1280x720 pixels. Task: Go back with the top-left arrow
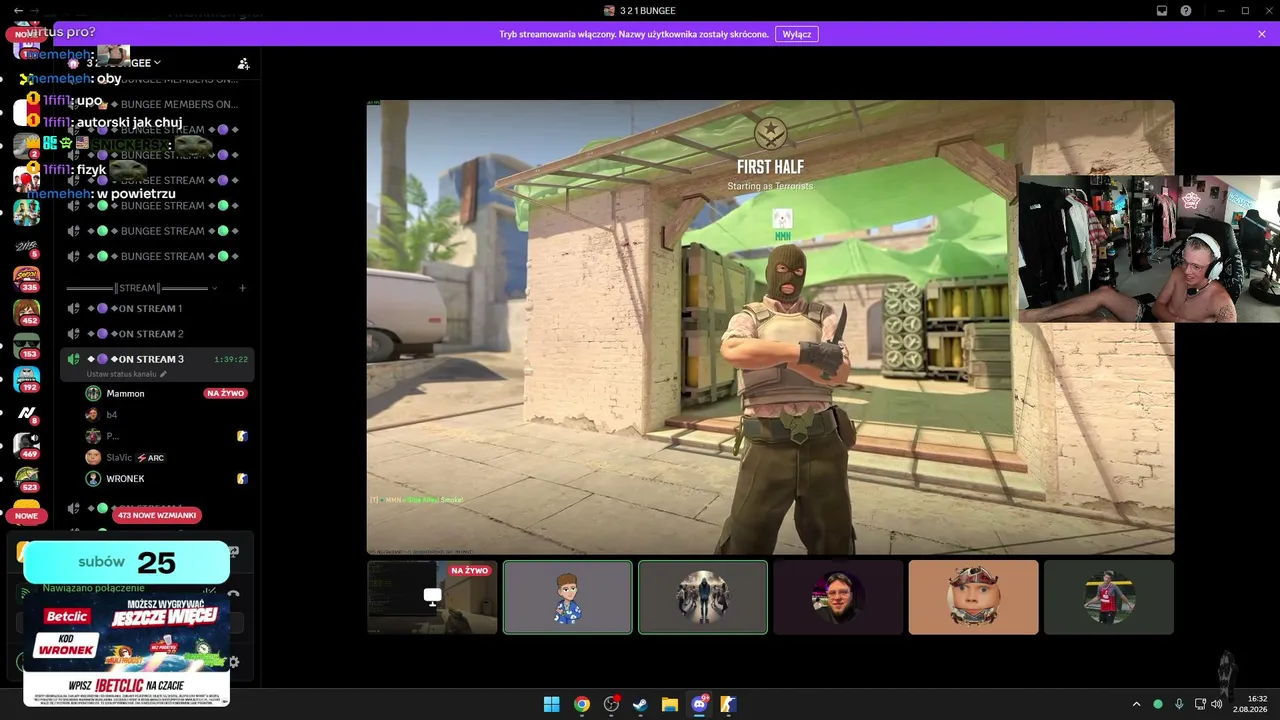[18, 10]
